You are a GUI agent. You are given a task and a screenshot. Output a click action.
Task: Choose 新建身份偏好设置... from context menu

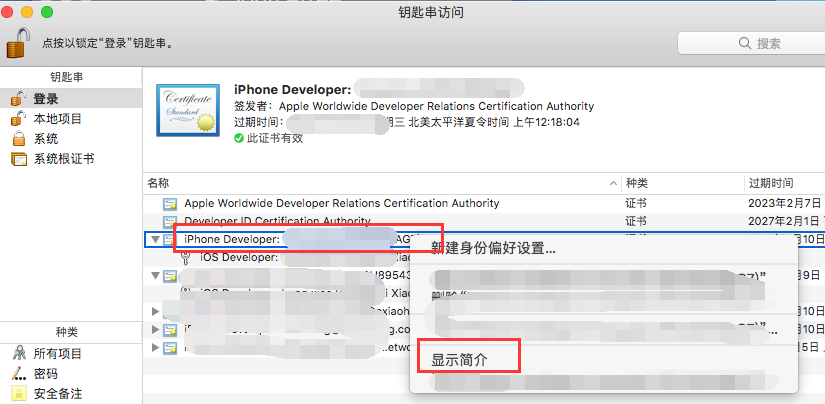493,248
